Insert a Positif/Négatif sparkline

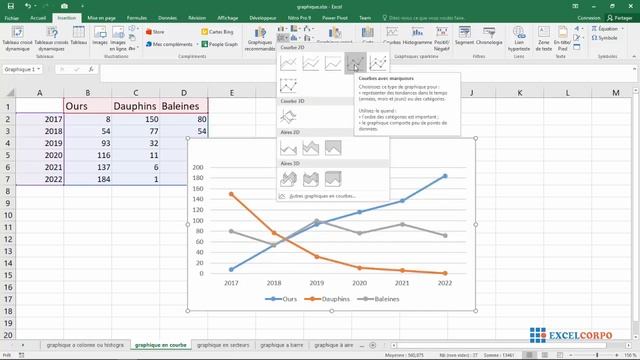click(442, 38)
